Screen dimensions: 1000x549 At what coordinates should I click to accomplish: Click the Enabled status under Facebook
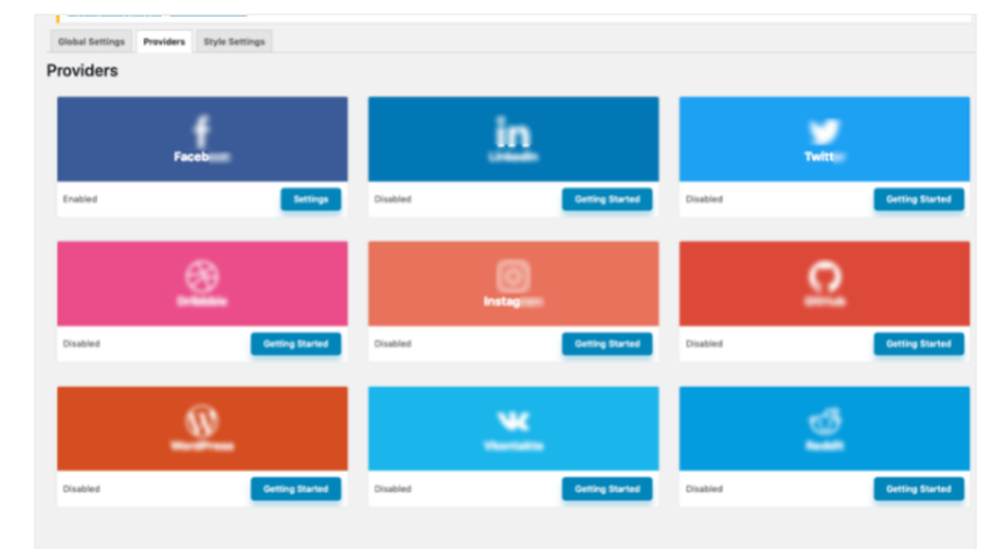click(80, 199)
